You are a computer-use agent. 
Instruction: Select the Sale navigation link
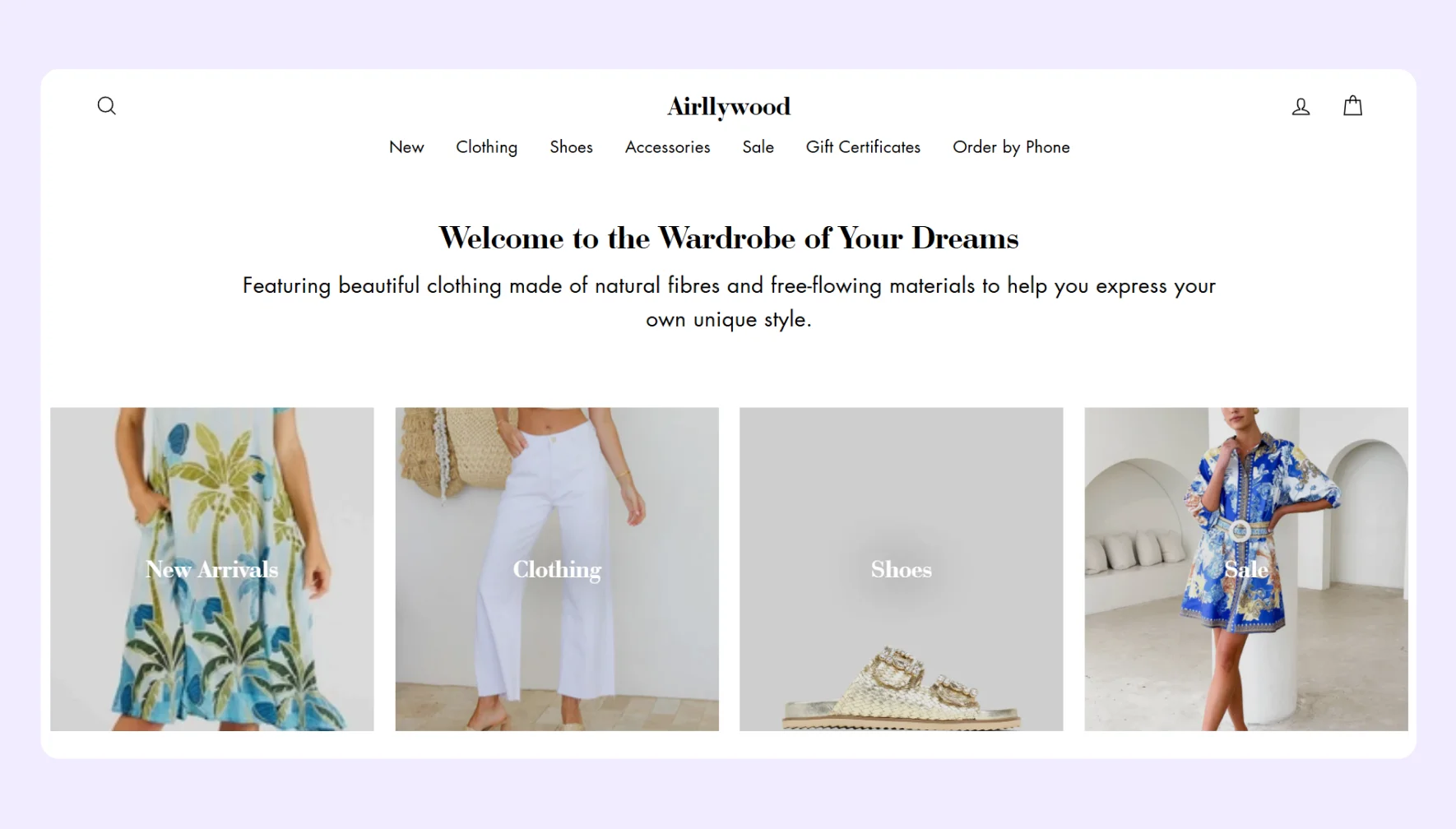tap(758, 147)
